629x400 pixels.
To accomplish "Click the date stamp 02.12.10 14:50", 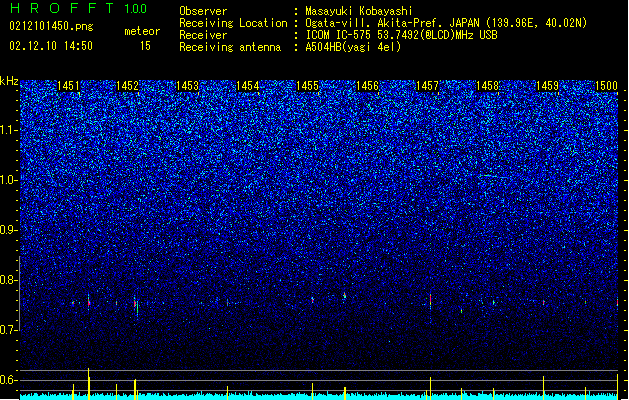I will [x=51, y=46].
